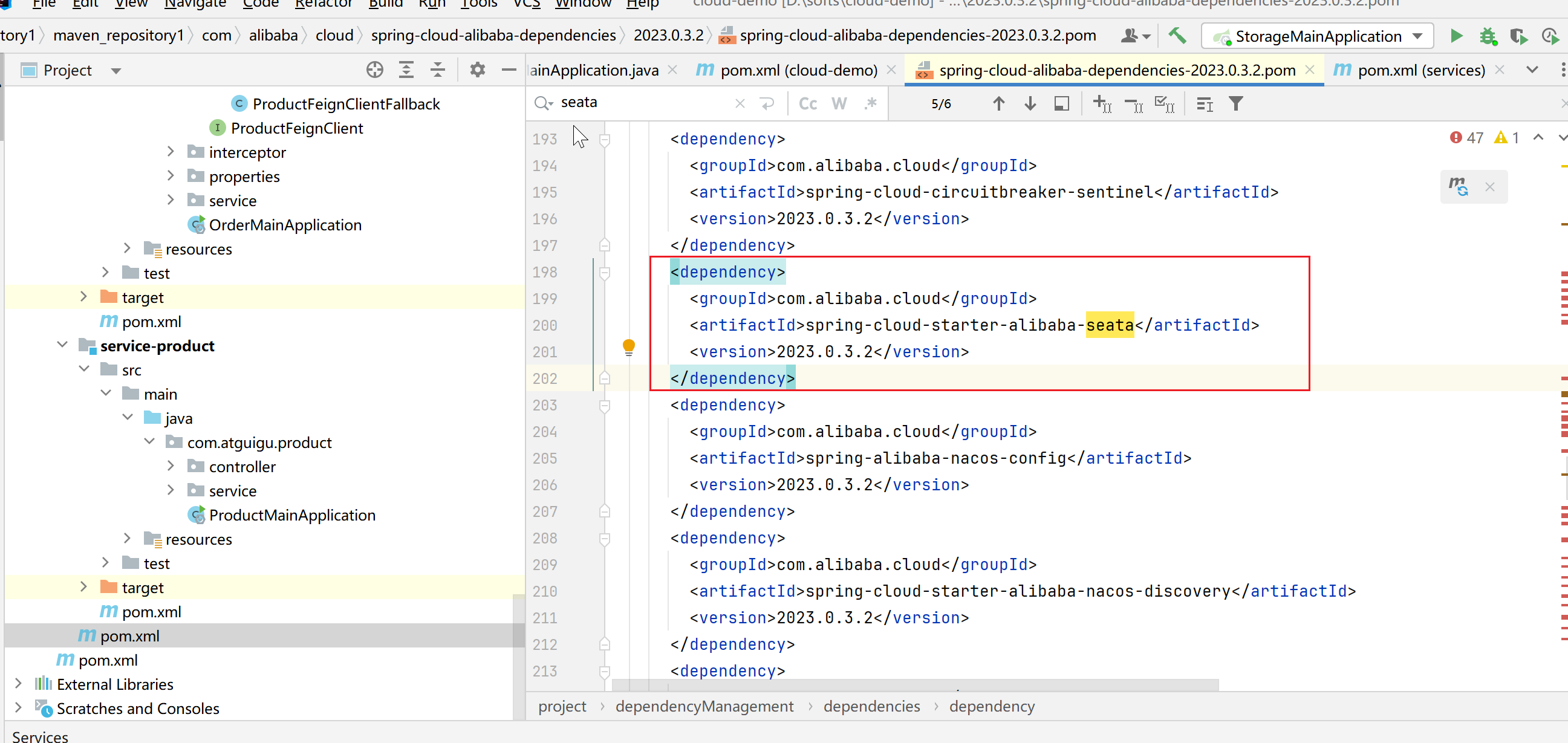This screenshot has height=743, width=1568.
Task: Close spring-cloud-alibaba-dependencies pom tab
Action: (1310, 70)
